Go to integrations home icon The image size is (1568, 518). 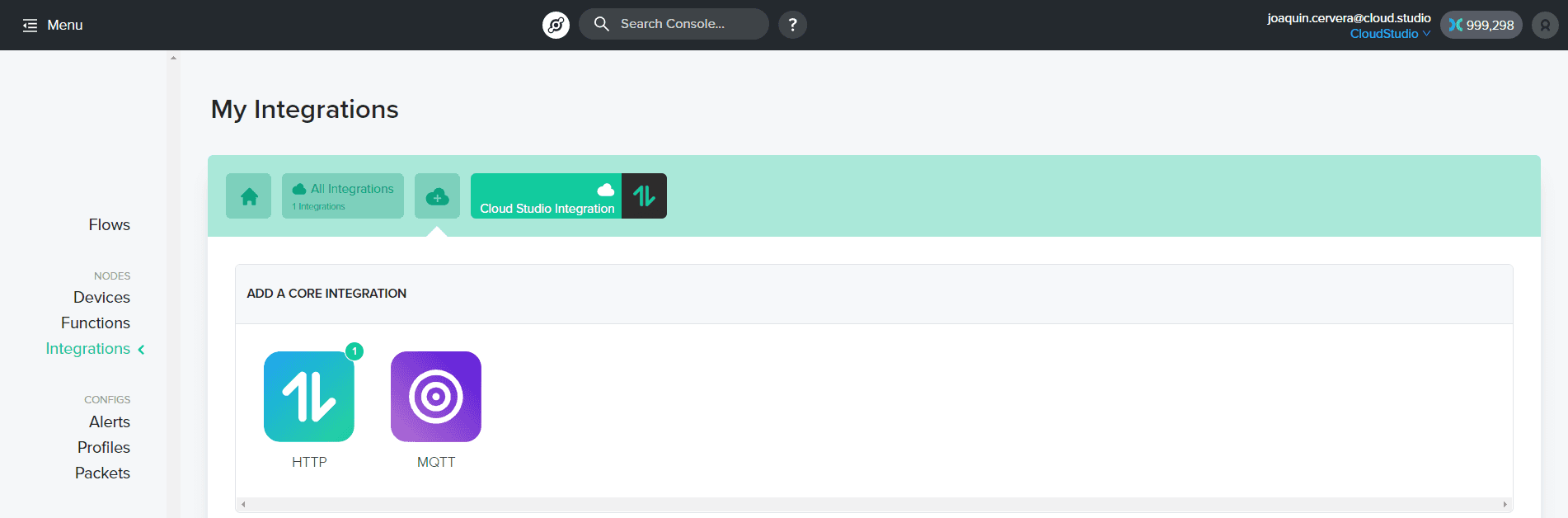249,196
